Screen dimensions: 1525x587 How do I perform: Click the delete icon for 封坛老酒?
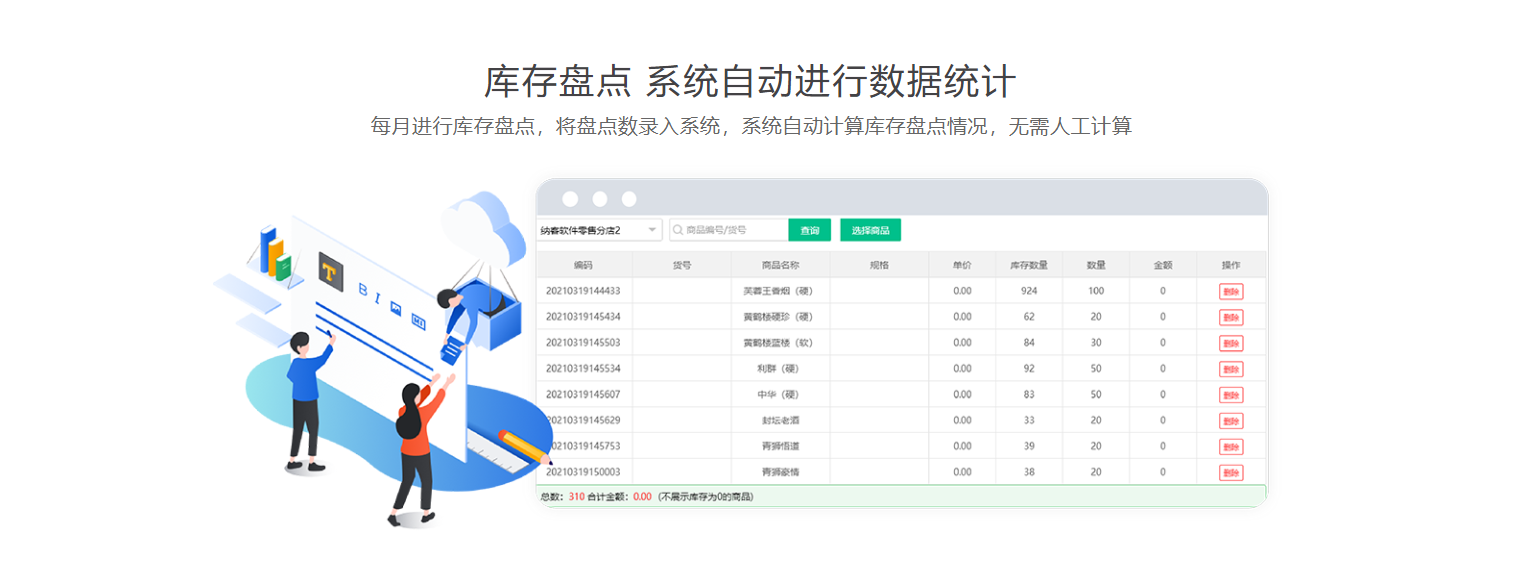pyautogui.click(x=1230, y=419)
